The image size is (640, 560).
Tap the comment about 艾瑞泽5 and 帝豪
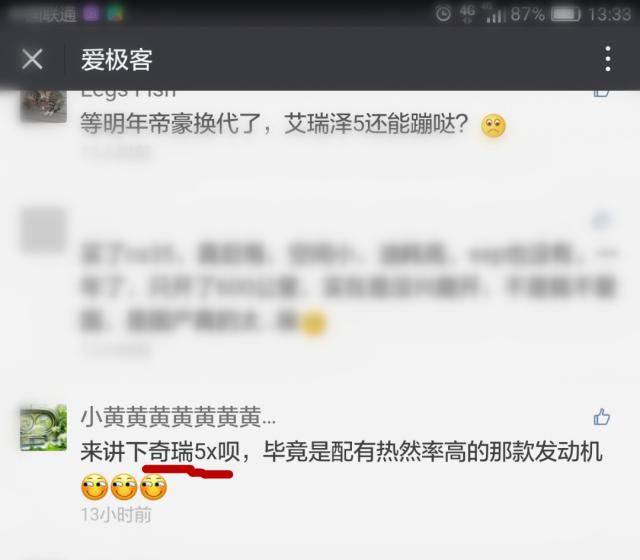click(x=274, y=123)
